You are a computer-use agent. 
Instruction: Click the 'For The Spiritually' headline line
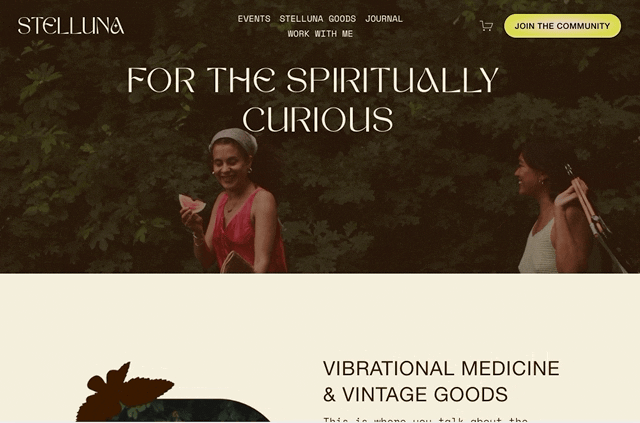[313, 80]
